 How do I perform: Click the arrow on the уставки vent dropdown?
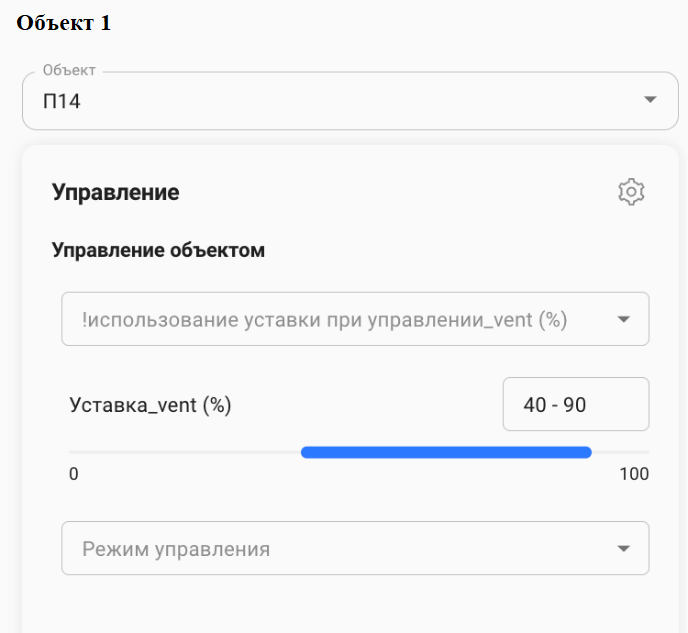(624, 320)
